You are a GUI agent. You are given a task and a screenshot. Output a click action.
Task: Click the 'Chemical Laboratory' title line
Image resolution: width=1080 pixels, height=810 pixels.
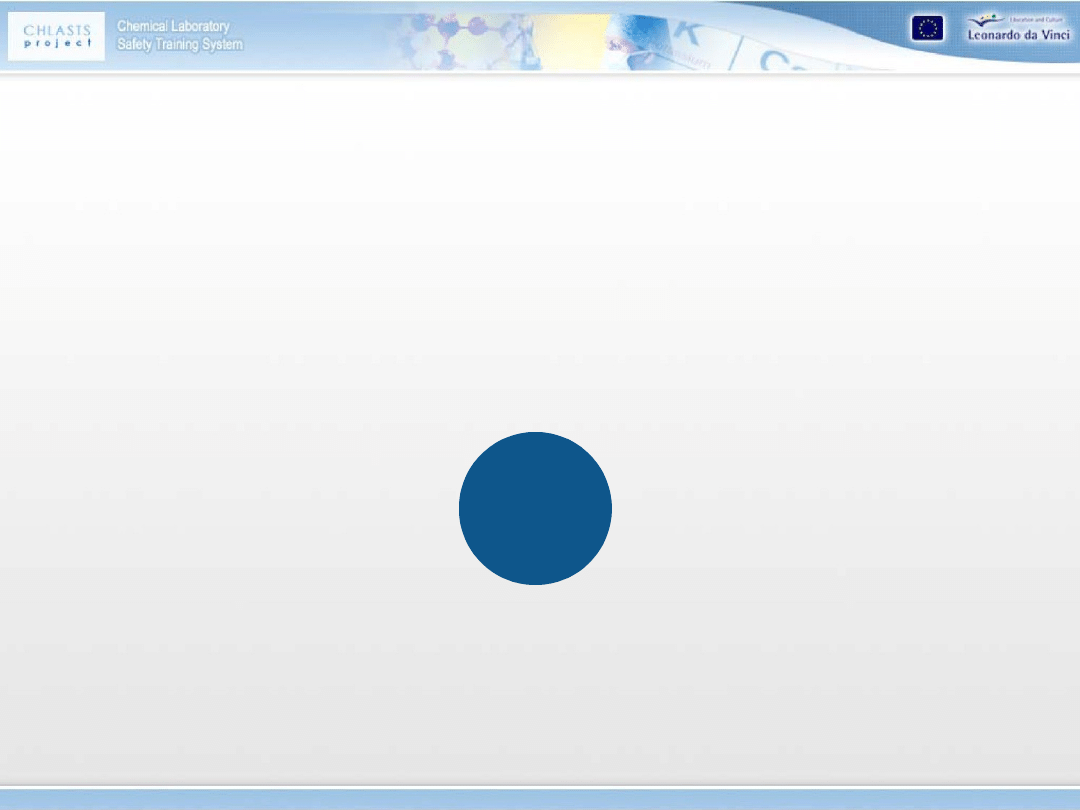click(x=173, y=26)
